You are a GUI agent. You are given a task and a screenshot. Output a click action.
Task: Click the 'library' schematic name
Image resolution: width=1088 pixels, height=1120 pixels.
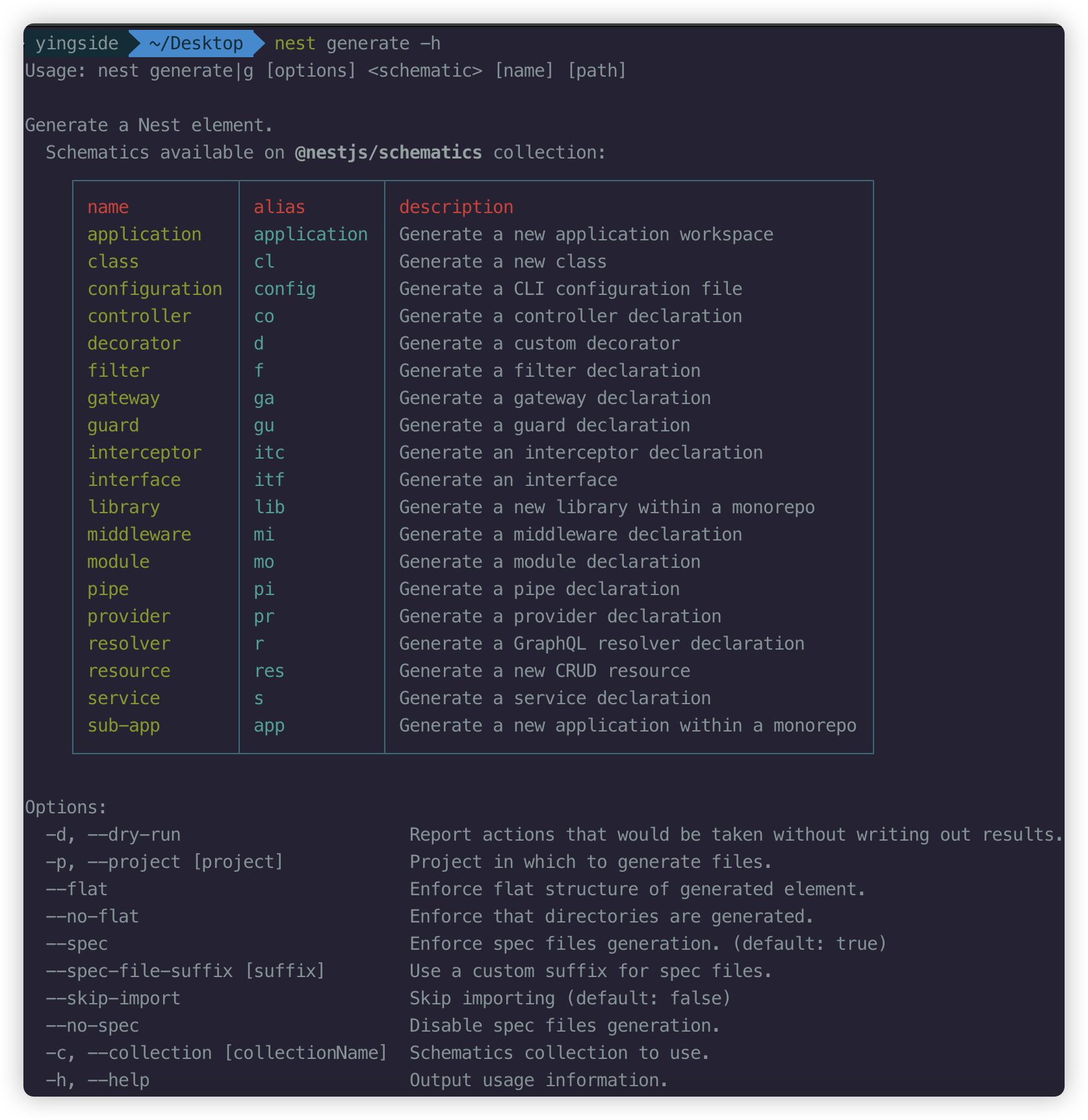point(123,507)
